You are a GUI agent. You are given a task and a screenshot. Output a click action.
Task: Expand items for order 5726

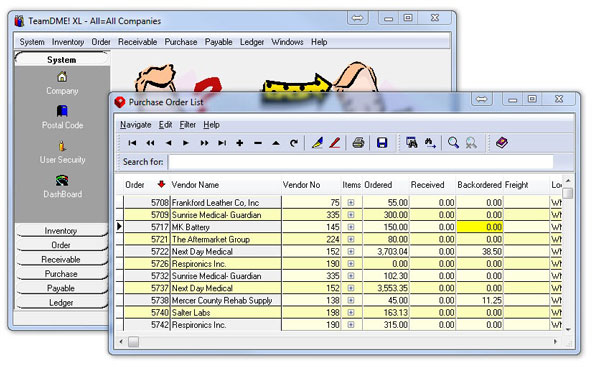click(x=351, y=264)
